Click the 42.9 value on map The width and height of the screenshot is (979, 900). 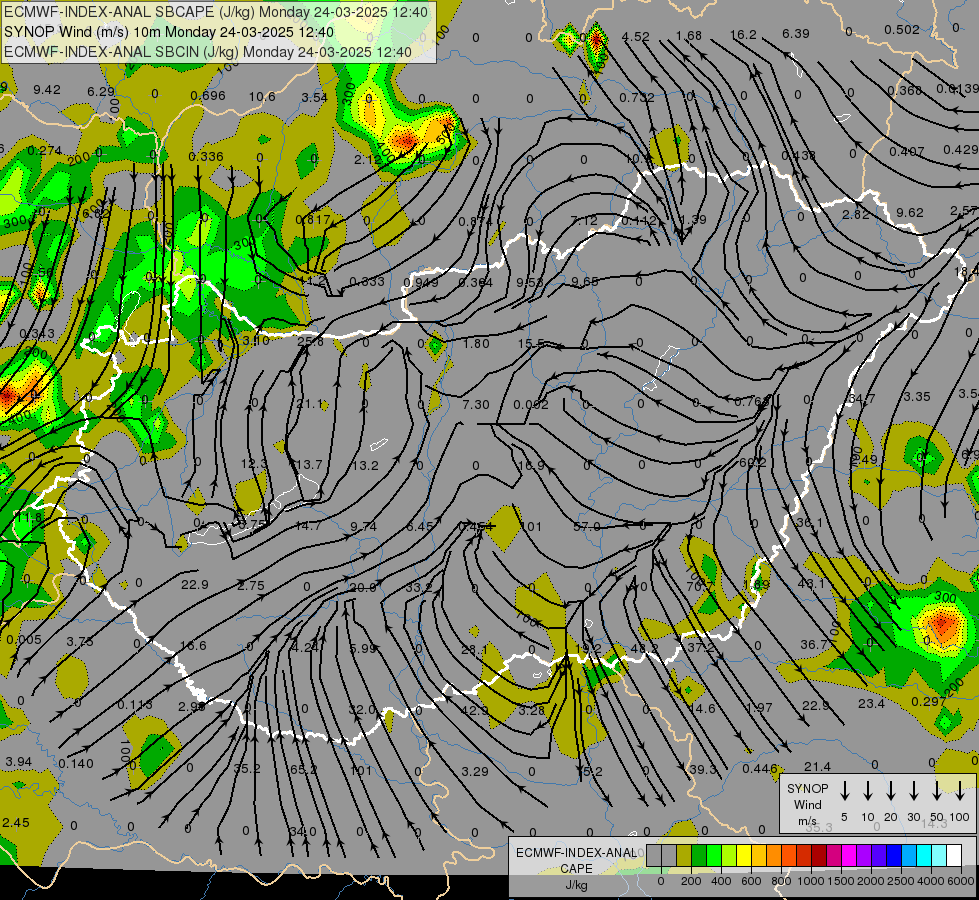pyautogui.click(x=475, y=711)
